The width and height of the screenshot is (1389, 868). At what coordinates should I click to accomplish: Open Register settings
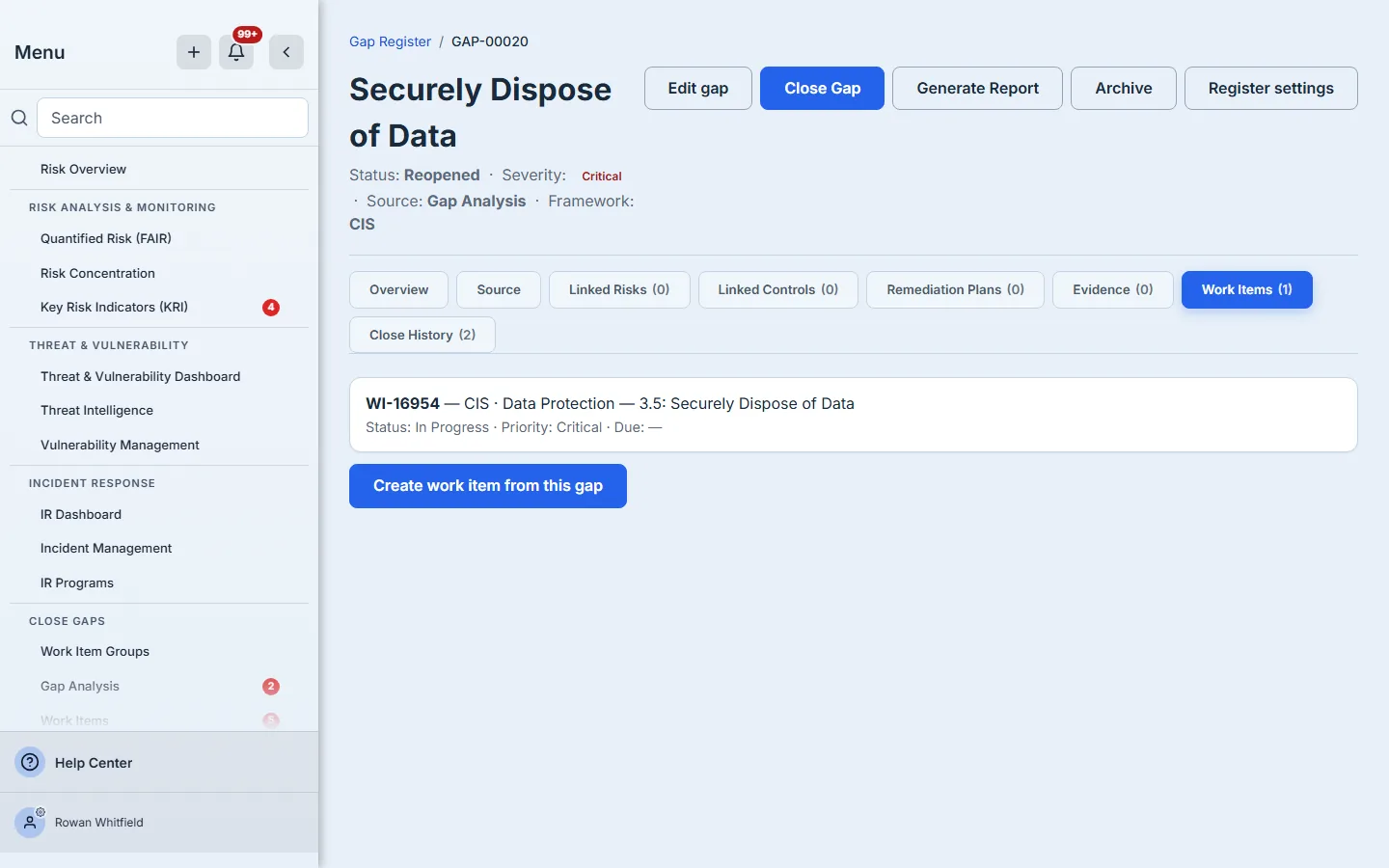[1270, 88]
